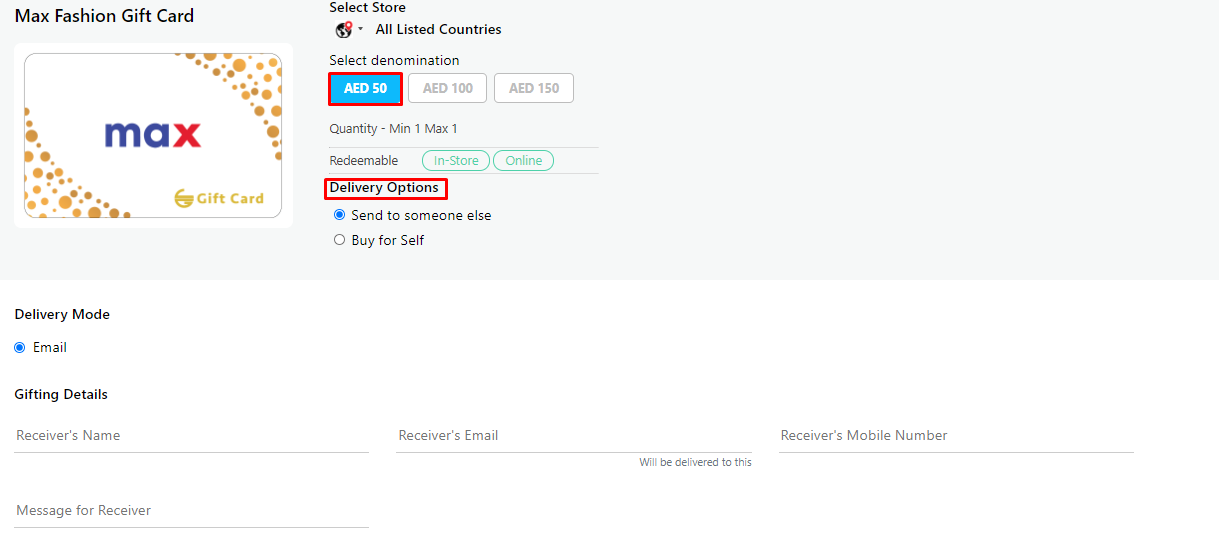
Task: Click the Max Fashion Gift Card title
Action: tap(104, 16)
